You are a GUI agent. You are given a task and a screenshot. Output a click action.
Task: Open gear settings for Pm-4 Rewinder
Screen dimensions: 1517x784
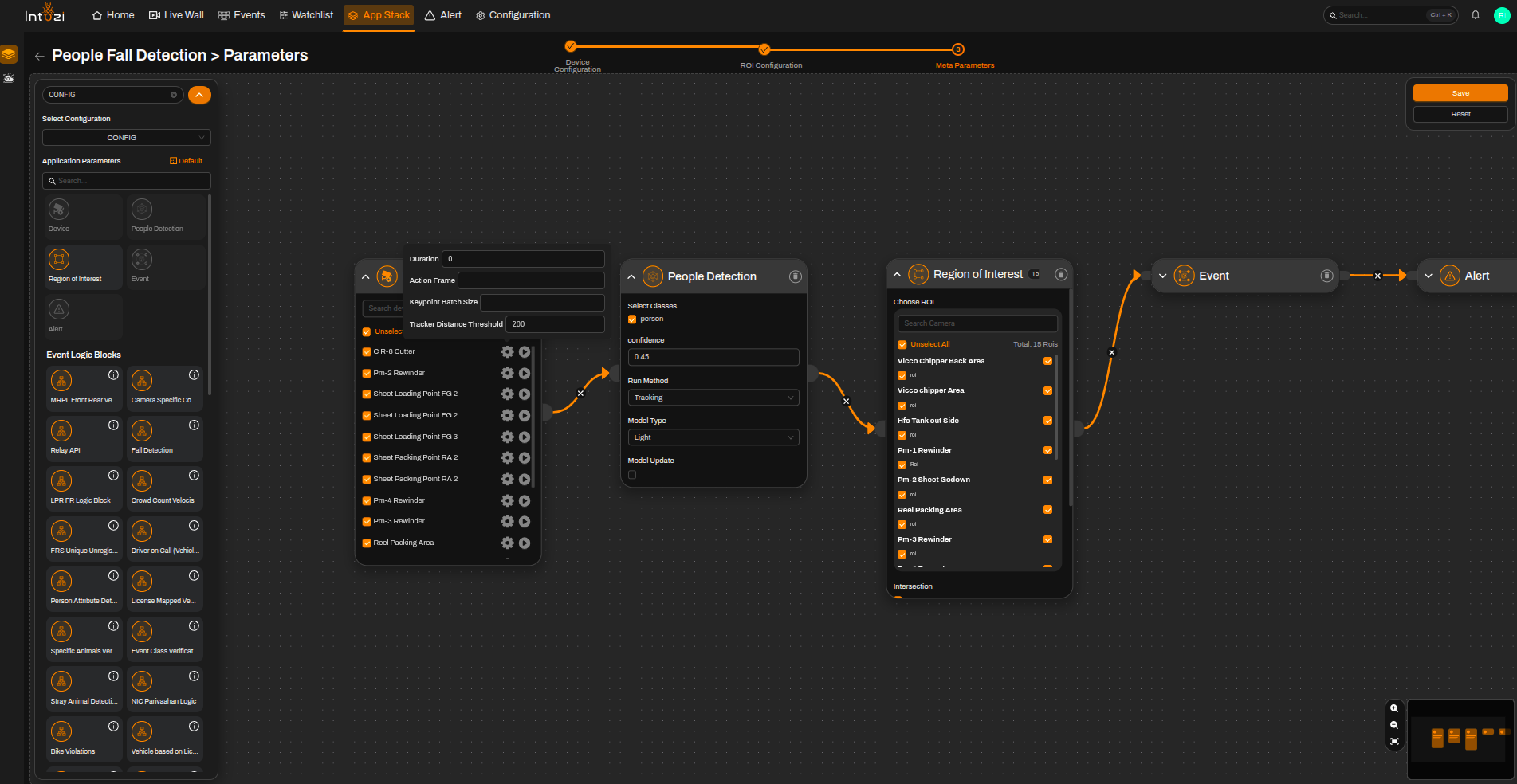[x=507, y=500]
